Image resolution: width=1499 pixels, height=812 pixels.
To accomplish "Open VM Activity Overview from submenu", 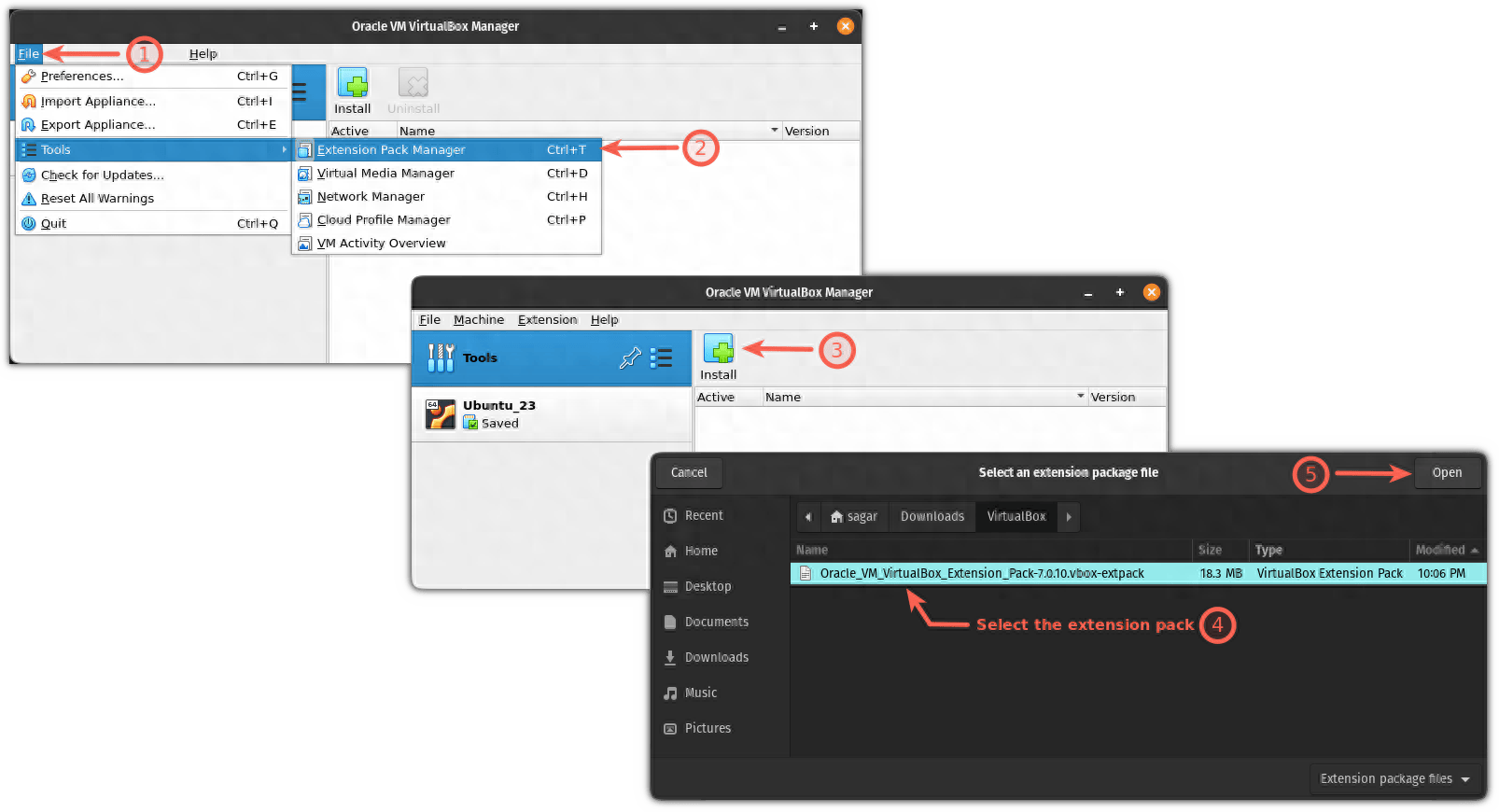I will pos(447,243).
